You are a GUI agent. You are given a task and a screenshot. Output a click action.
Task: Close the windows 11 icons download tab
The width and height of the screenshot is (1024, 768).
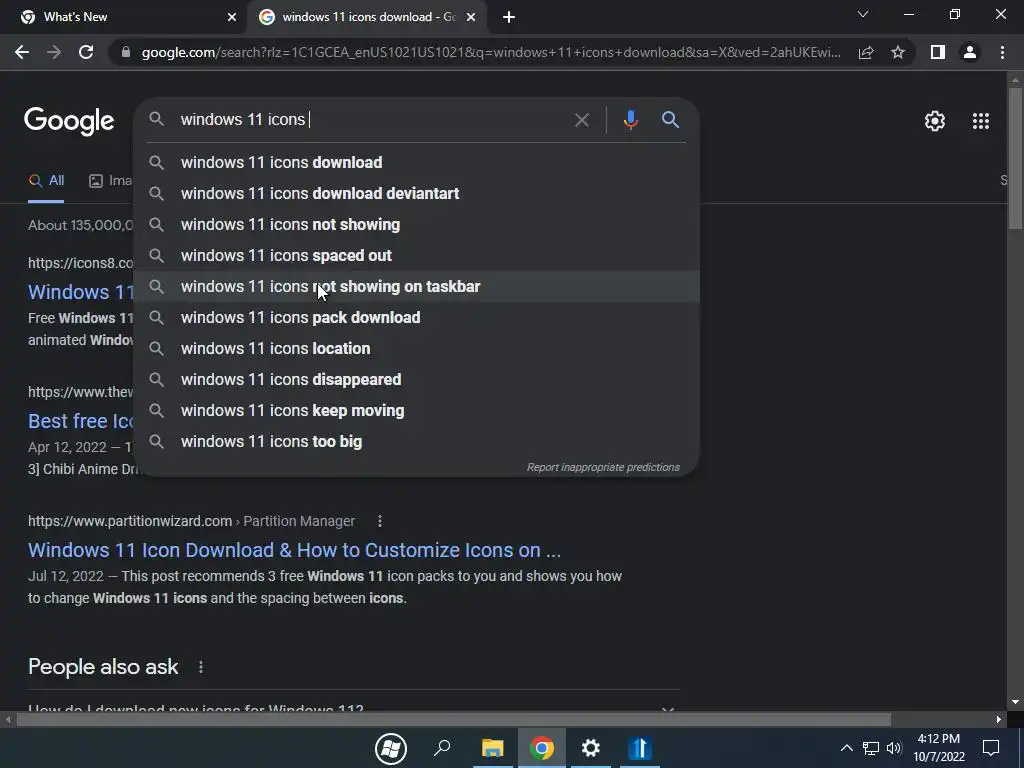click(x=471, y=18)
